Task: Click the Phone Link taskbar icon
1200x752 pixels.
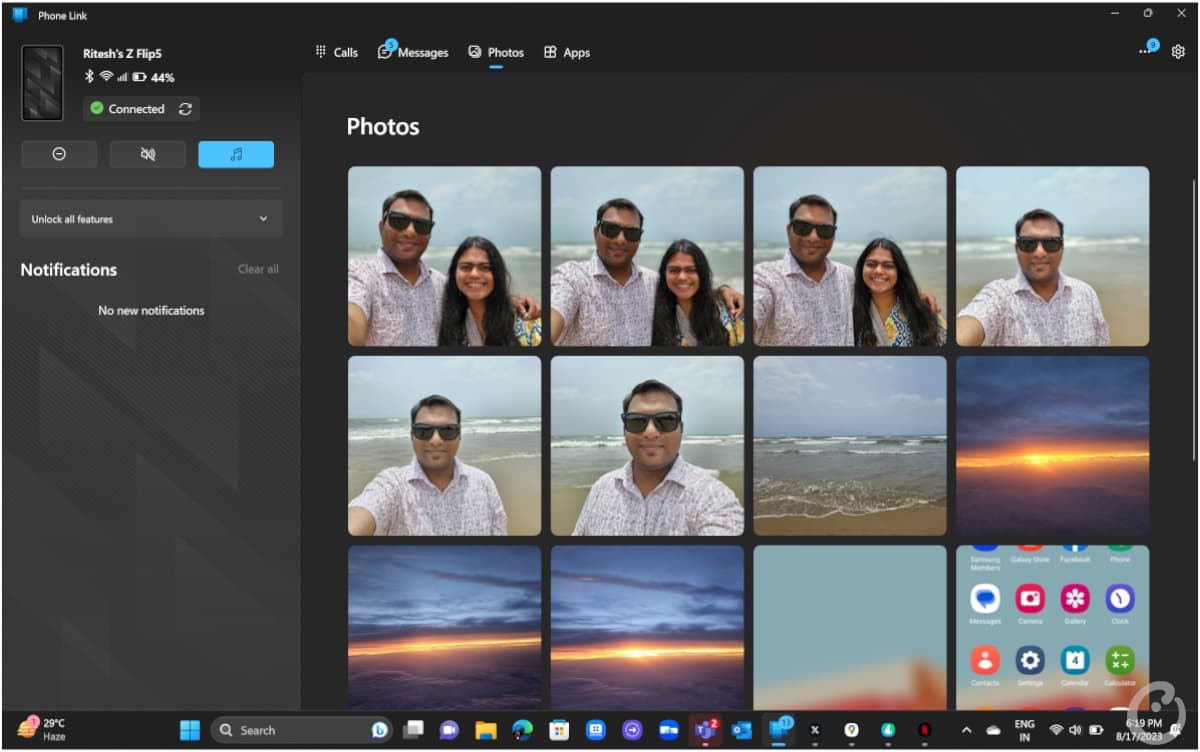Action: click(778, 730)
